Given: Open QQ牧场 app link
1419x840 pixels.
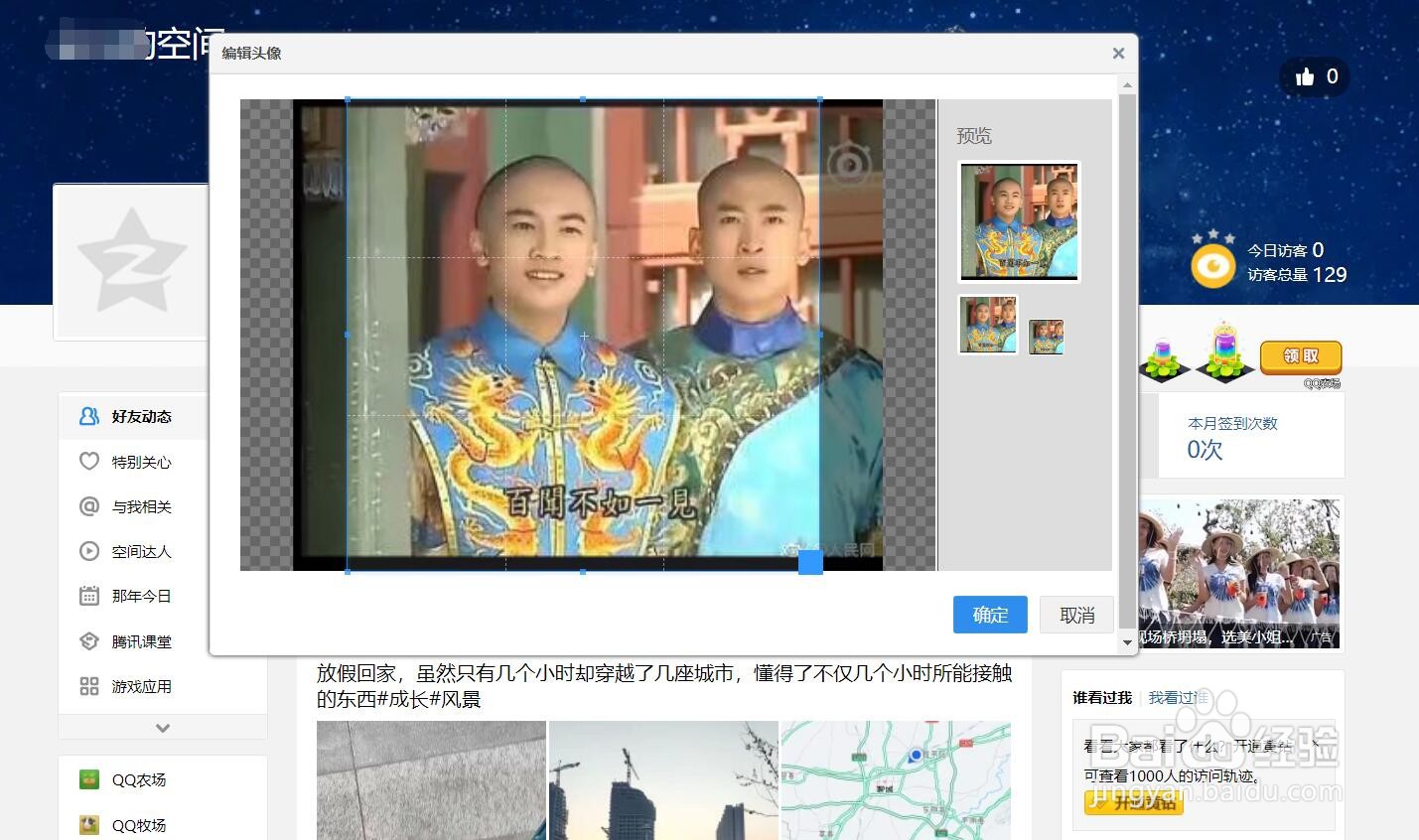Looking at the screenshot, I should 139,825.
